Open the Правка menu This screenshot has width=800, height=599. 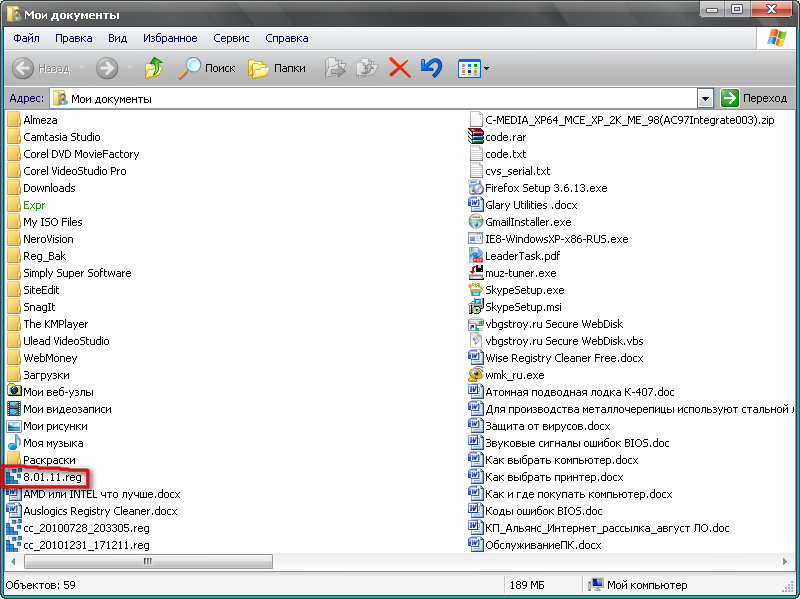73,38
